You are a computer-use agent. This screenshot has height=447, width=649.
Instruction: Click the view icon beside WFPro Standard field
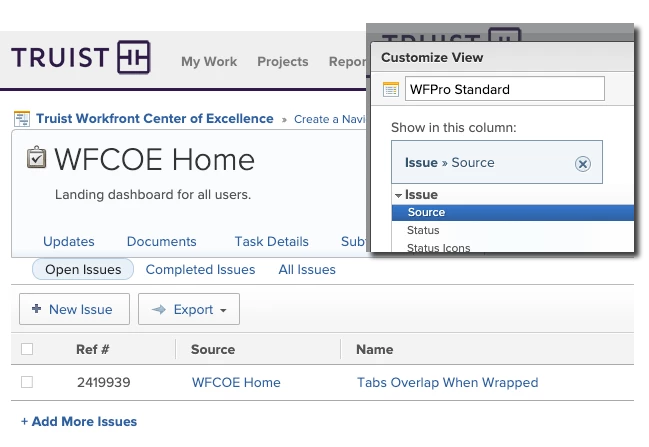tap(390, 89)
